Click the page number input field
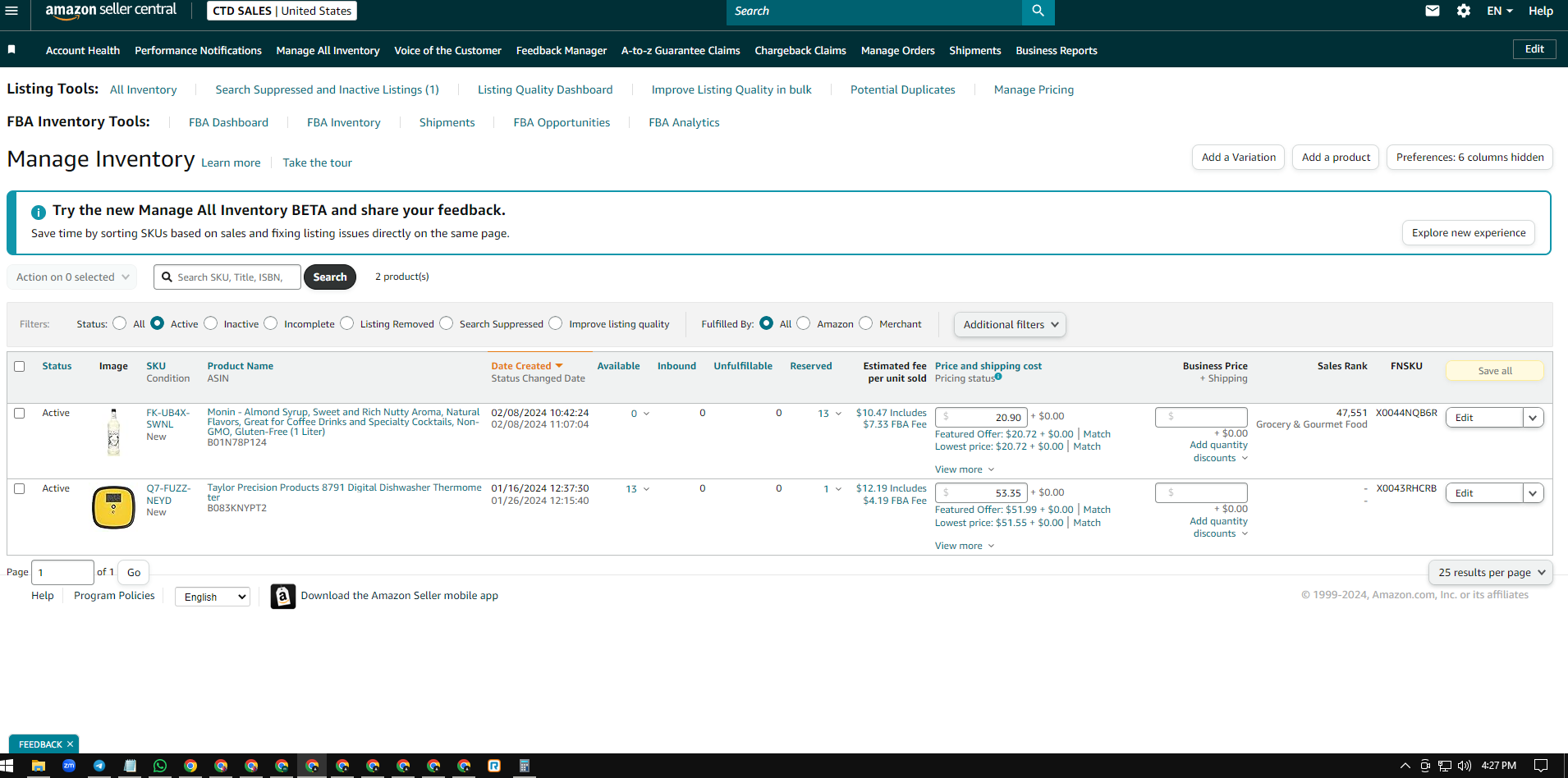Viewport: 1568px width, 778px height. 63,572
